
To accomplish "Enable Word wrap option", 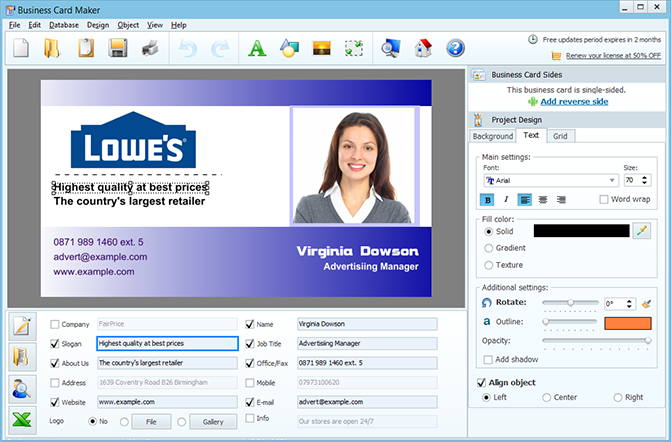I will pyautogui.click(x=604, y=199).
